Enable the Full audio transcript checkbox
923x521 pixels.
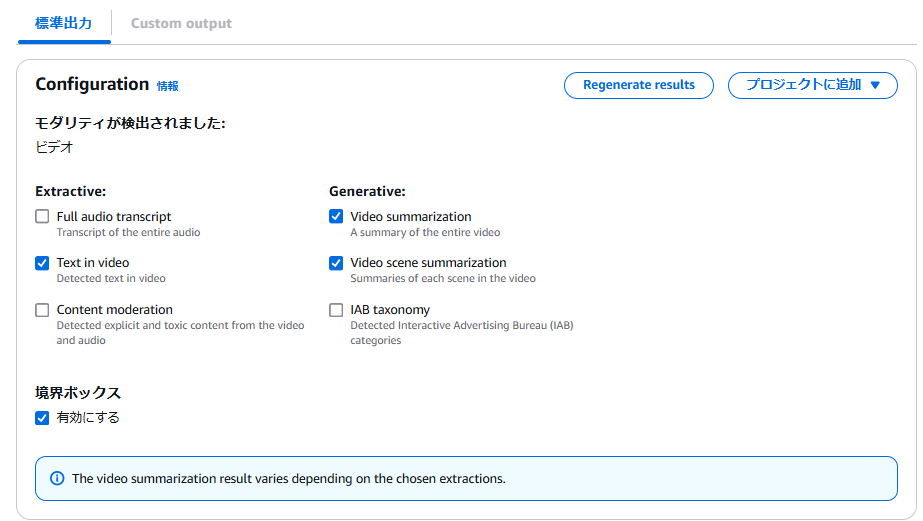(42, 217)
